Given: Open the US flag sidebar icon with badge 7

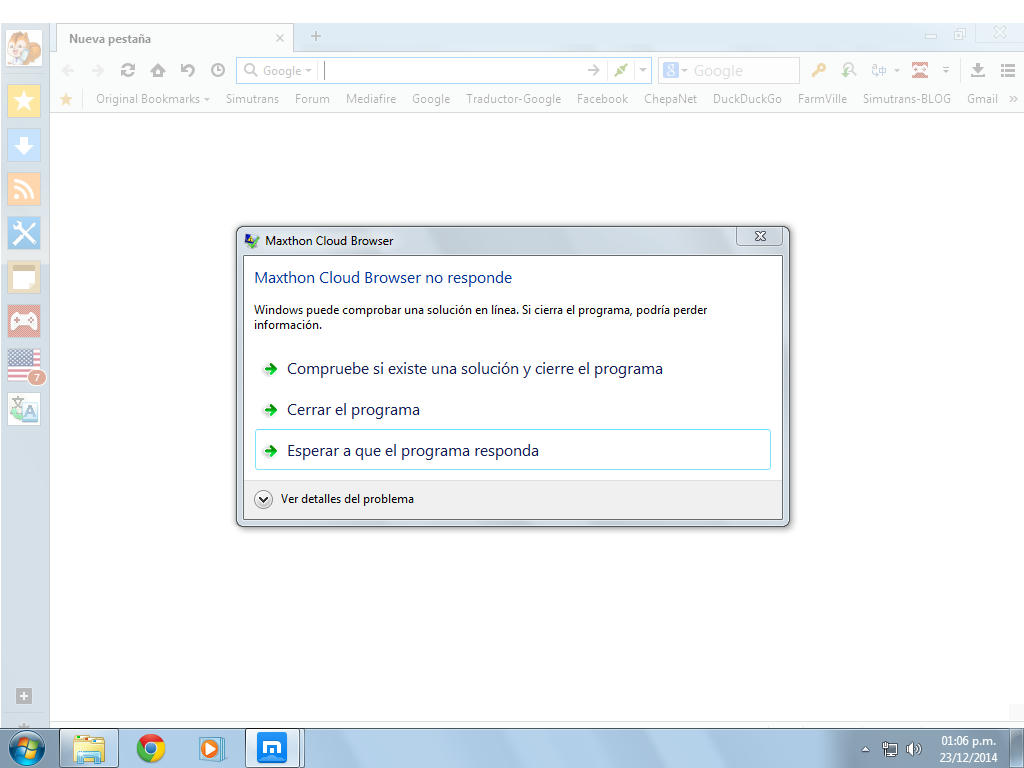Looking at the screenshot, I should [24, 365].
